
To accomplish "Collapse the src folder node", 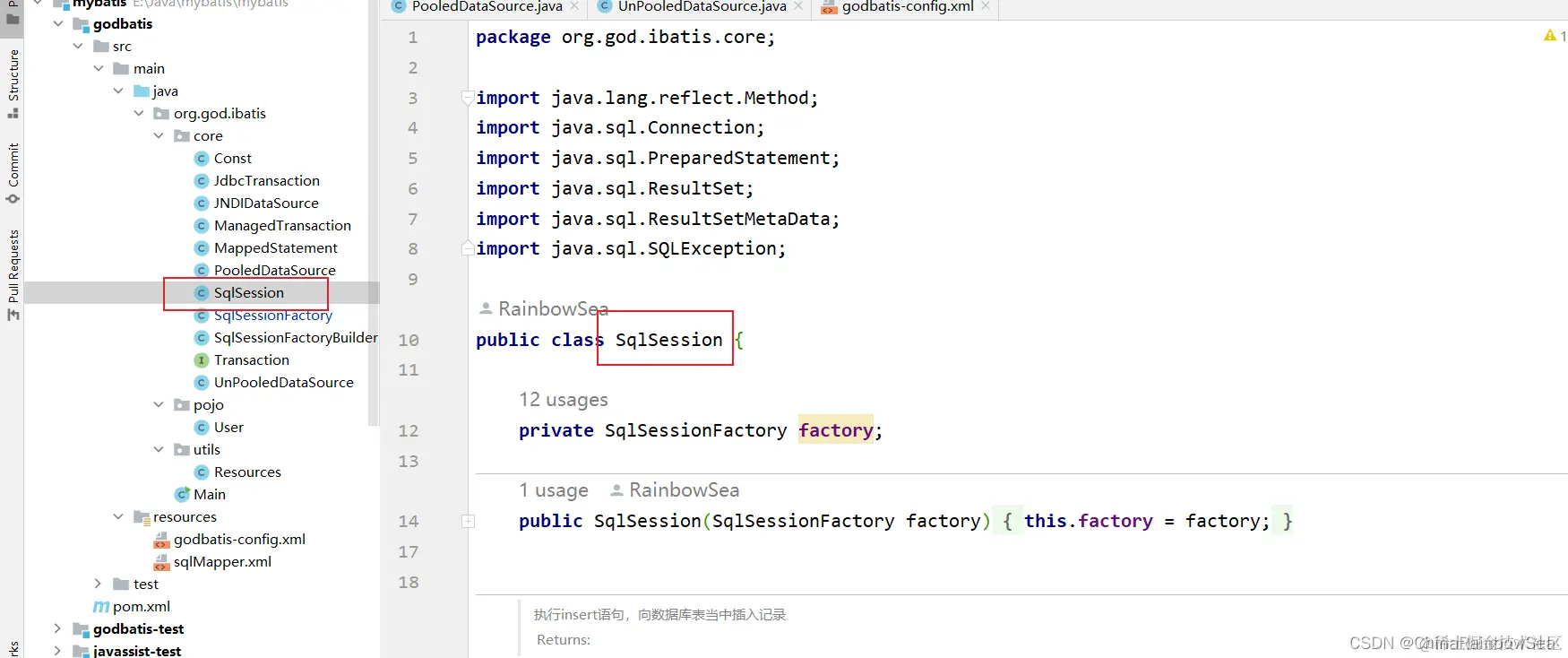I will (x=78, y=46).
